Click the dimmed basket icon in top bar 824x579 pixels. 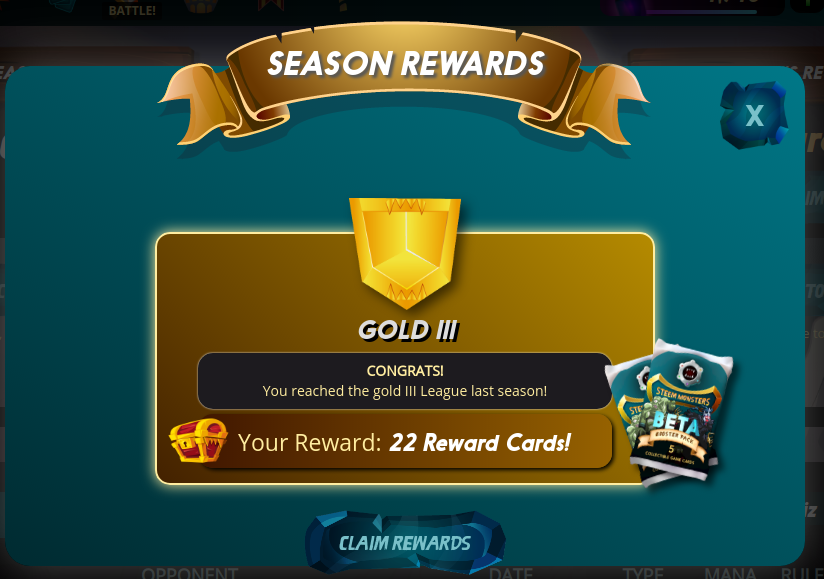(201, 6)
